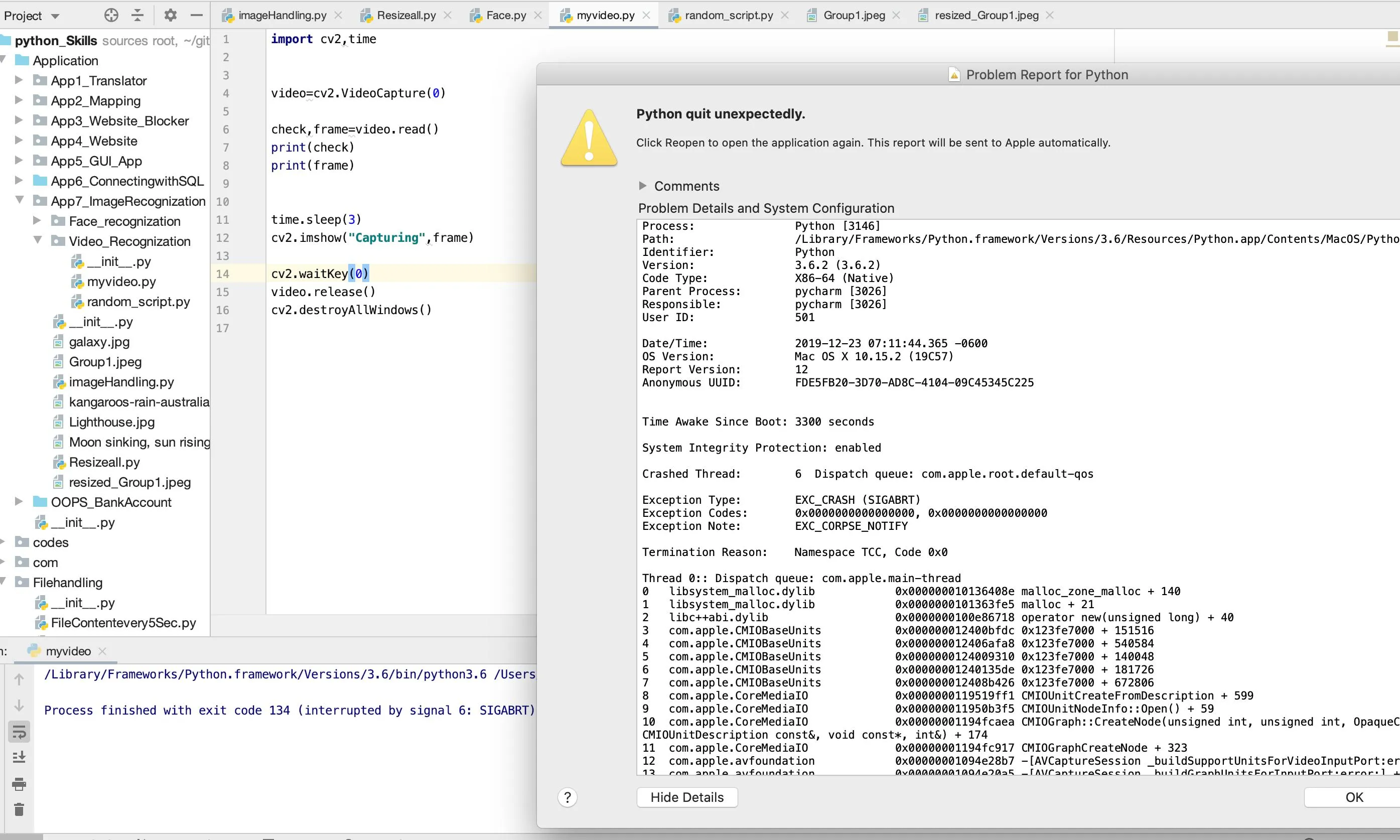
Task: Click the help question mark button
Action: coord(568,797)
